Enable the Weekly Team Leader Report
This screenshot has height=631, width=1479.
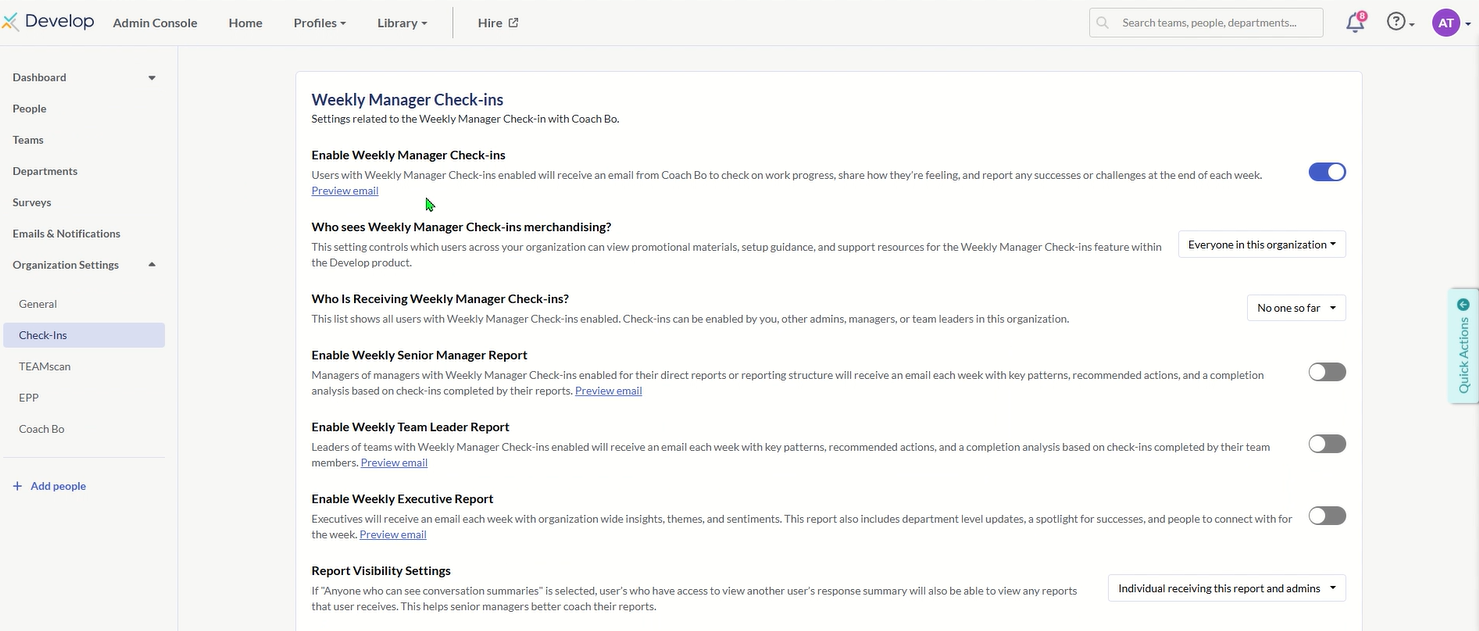pos(1327,444)
